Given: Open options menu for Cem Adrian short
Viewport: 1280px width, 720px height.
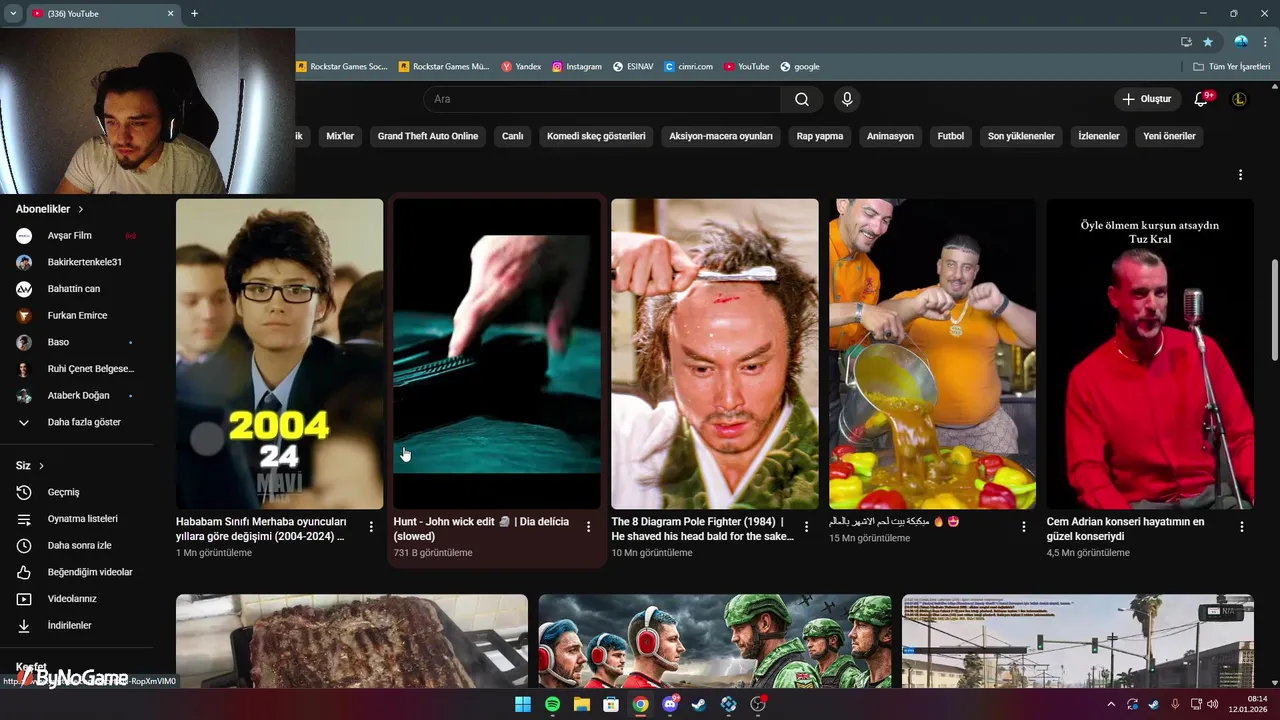Looking at the screenshot, I should tap(1242, 527).
